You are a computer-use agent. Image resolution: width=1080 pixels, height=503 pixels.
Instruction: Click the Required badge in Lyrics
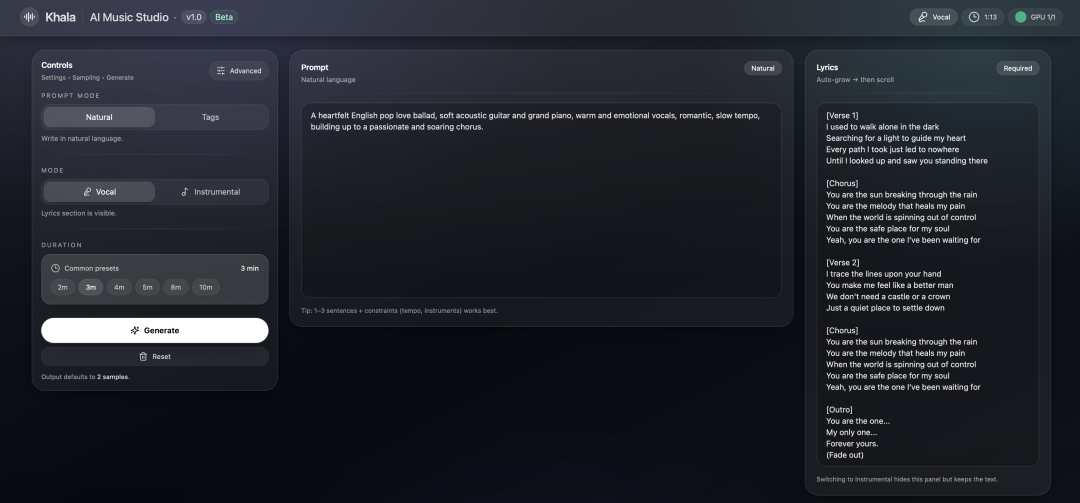tap(1018, 68)
